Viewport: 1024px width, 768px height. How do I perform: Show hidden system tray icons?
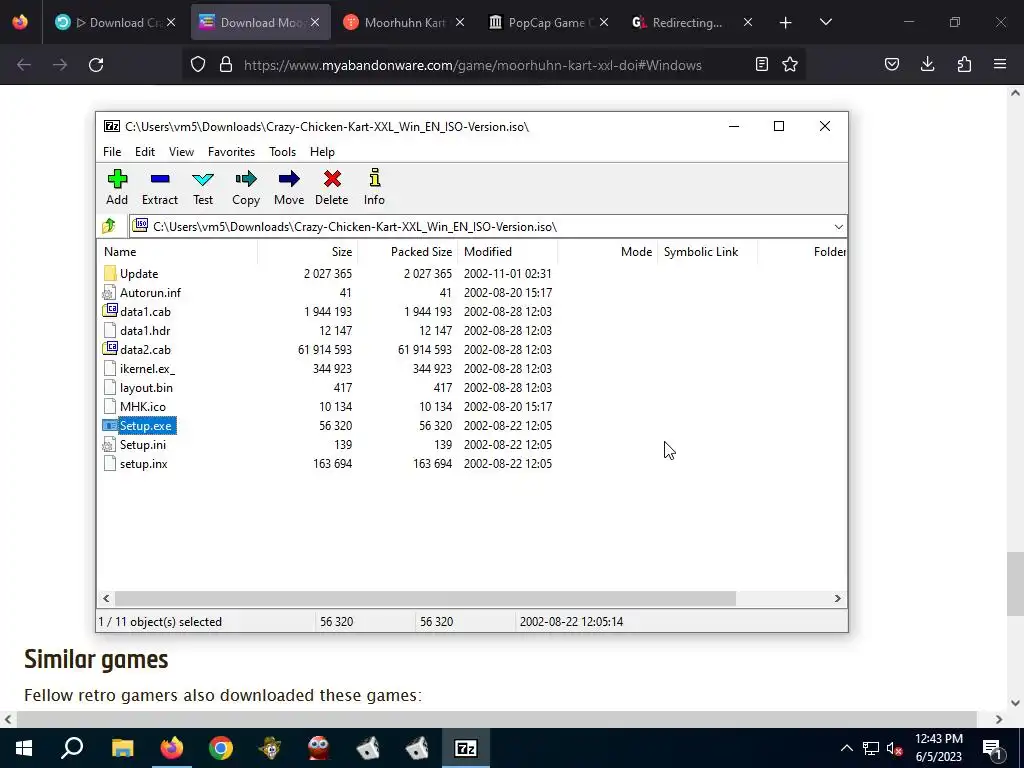pos(846,748)
